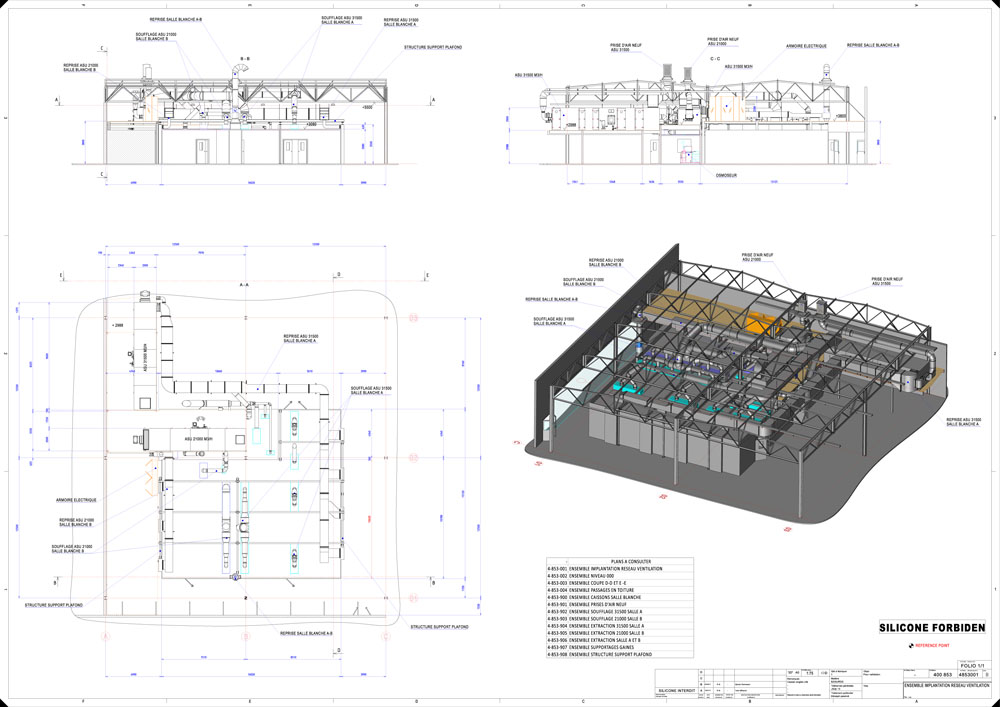The image size is (1000, 707).
Task: Select row "4-853-900 ENSEMBLE CAISSONS SALLE BLANCHE"
Action: pyautogui.click(x=620, y=597)
